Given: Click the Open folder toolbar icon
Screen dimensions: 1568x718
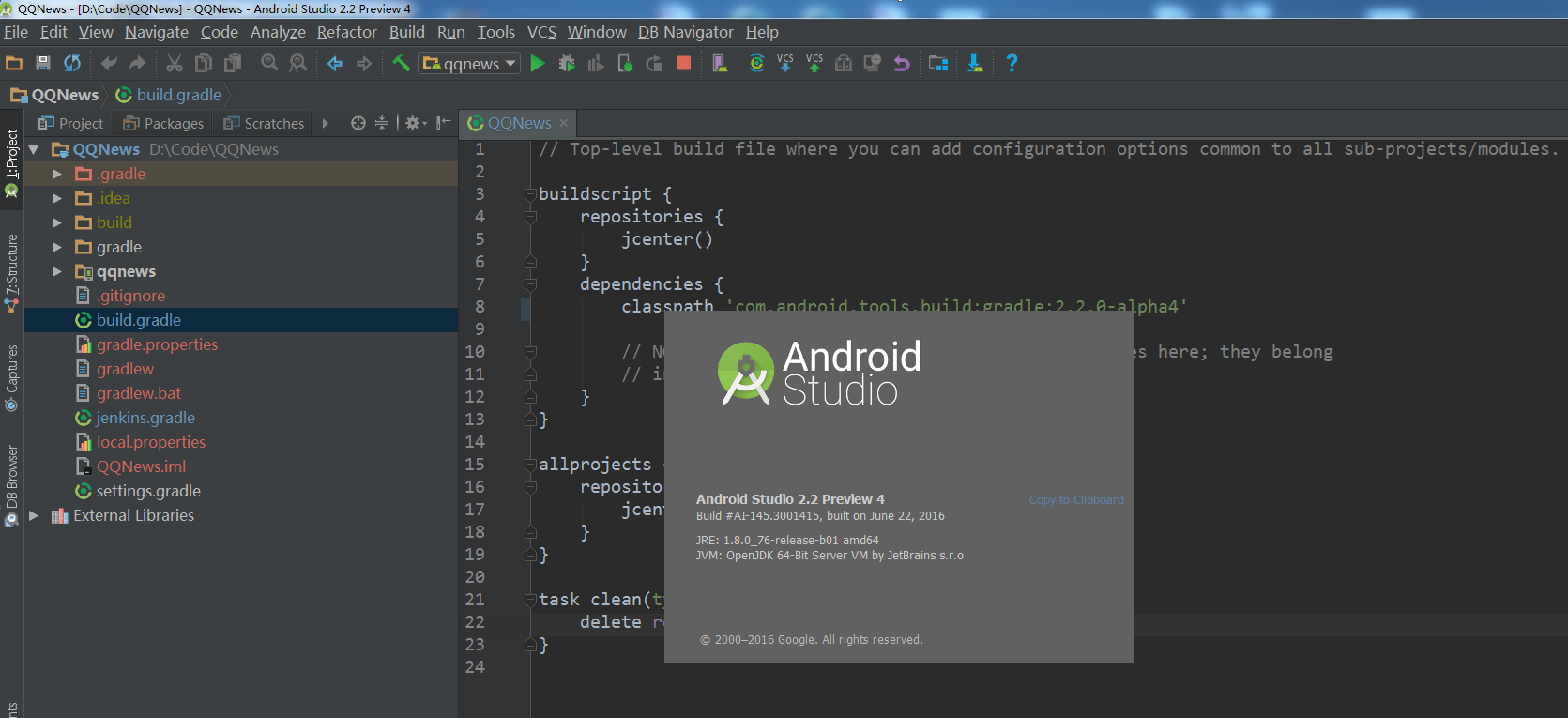Looking at the screenshot, I should [14, 63].
